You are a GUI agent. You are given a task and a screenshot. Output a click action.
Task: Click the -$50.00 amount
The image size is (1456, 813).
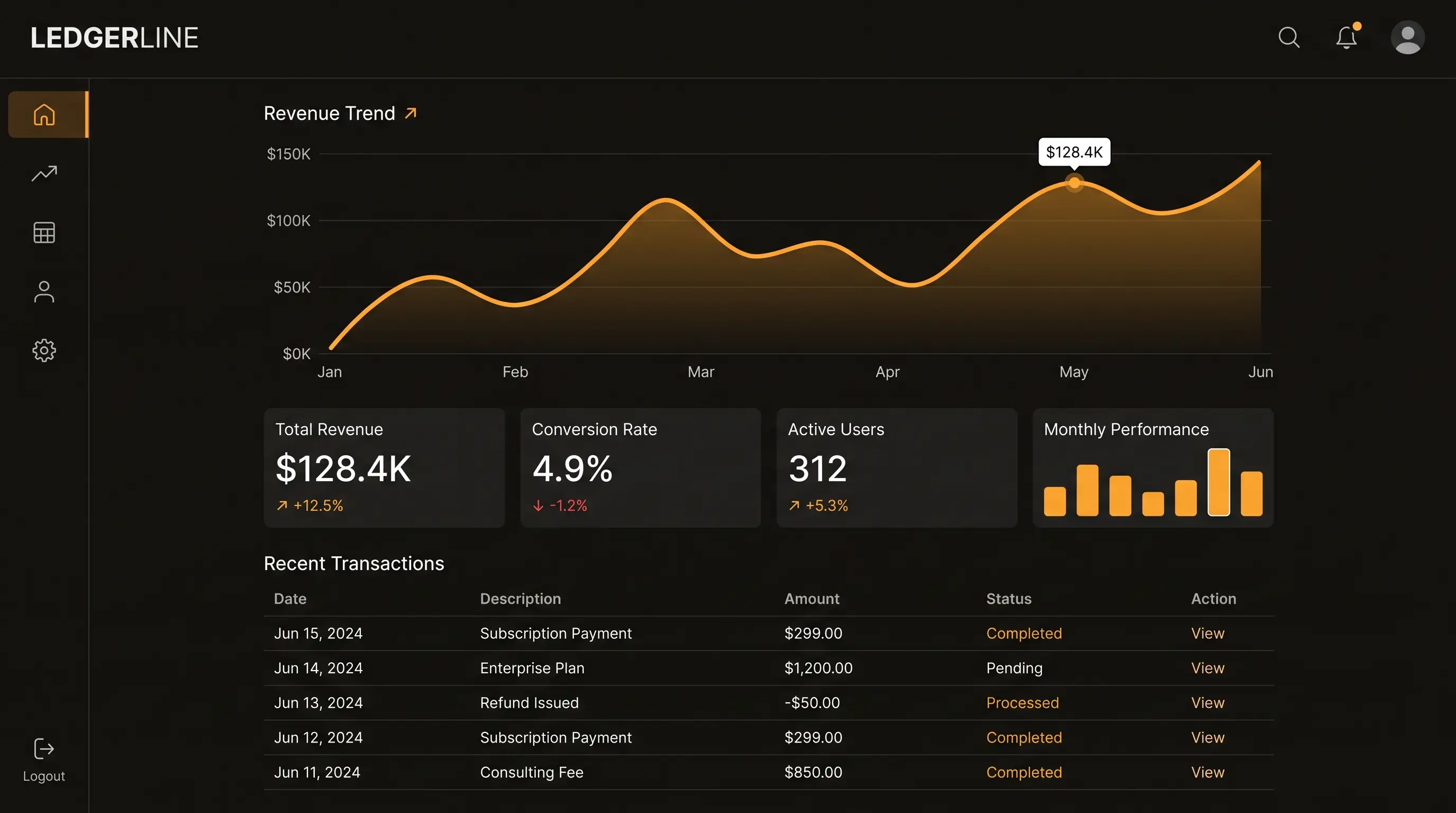[x=812, y=703]
